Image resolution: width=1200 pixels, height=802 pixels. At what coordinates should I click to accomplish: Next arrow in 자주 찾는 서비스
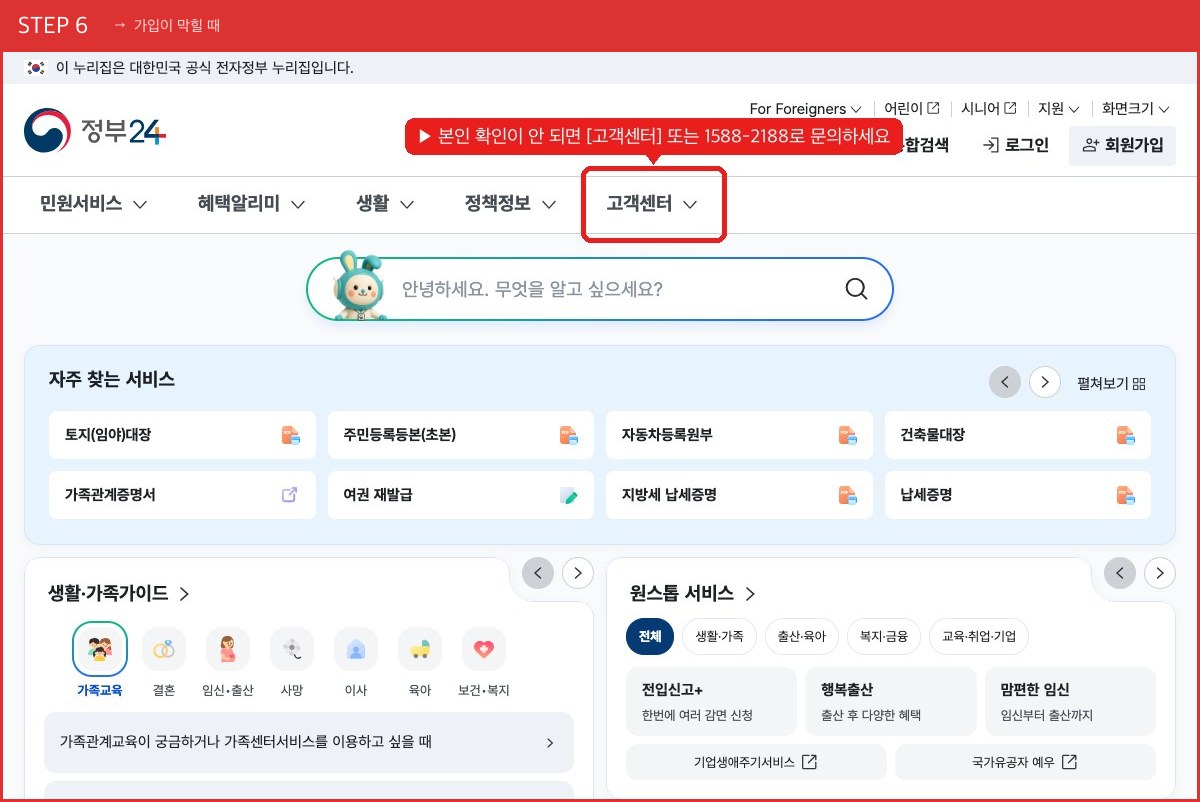click(x=1045, y=382)
